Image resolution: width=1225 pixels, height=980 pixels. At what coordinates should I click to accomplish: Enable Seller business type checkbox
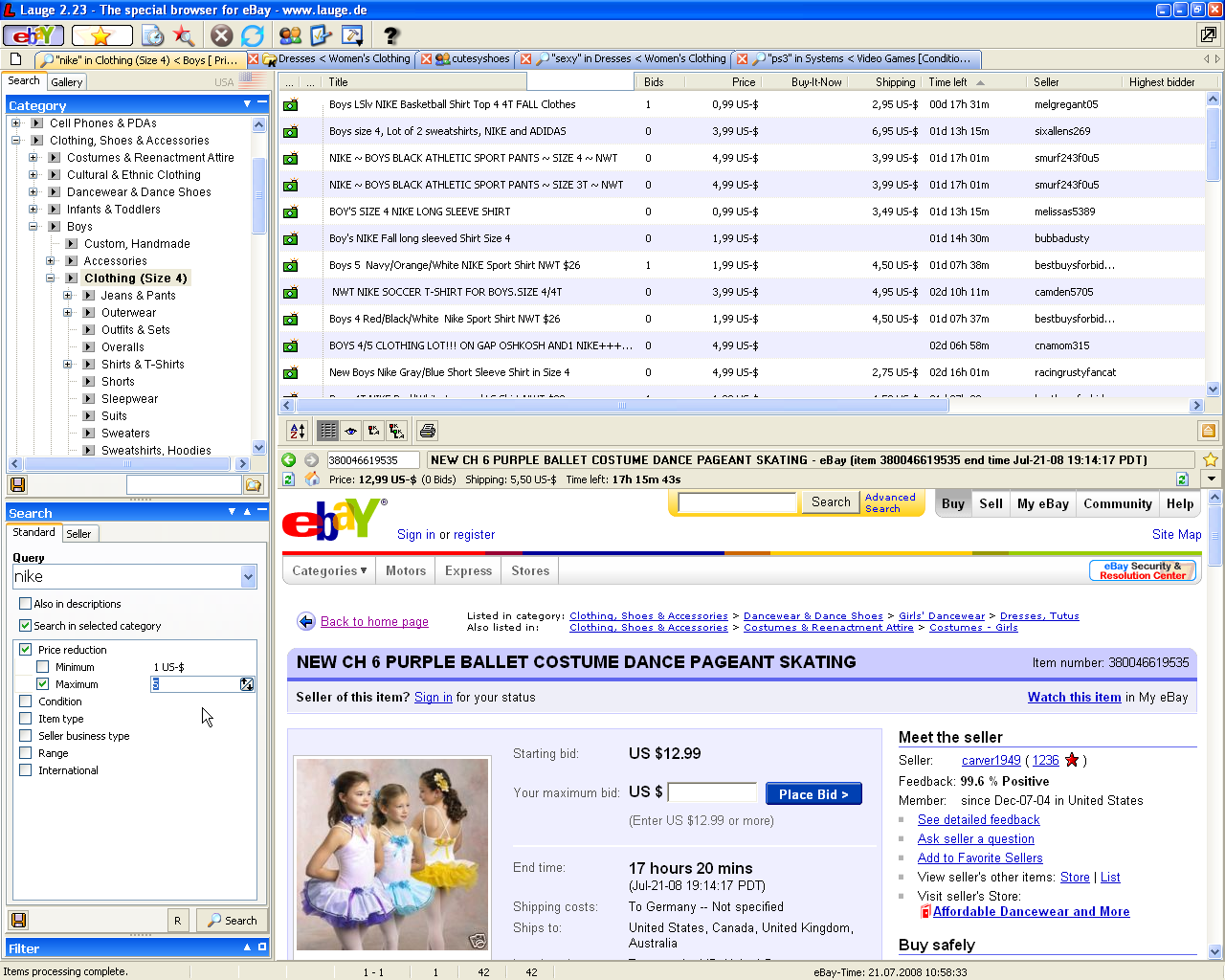(26, 736)
